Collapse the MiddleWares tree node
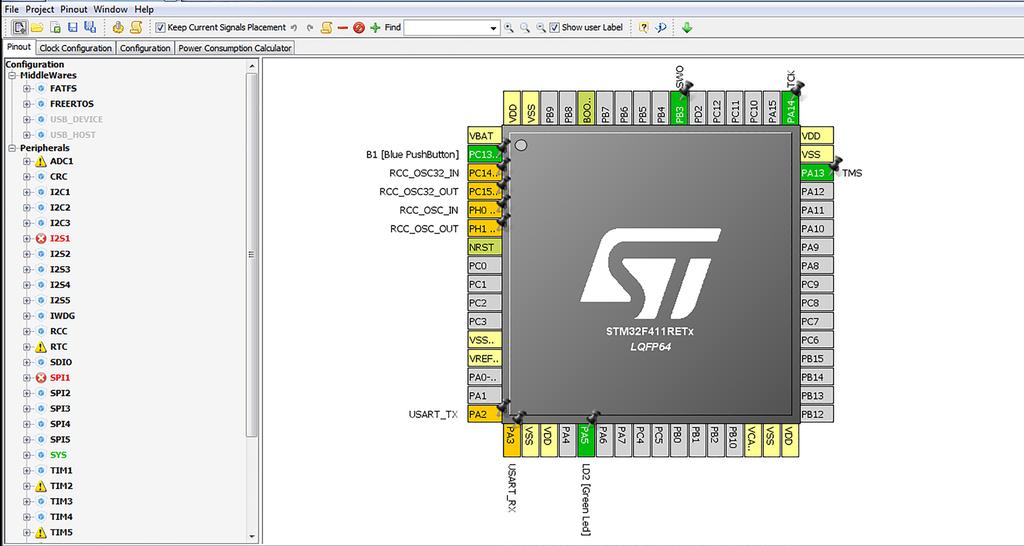Viewport: 1024px width, 546px height. click(x=12, y=76)
